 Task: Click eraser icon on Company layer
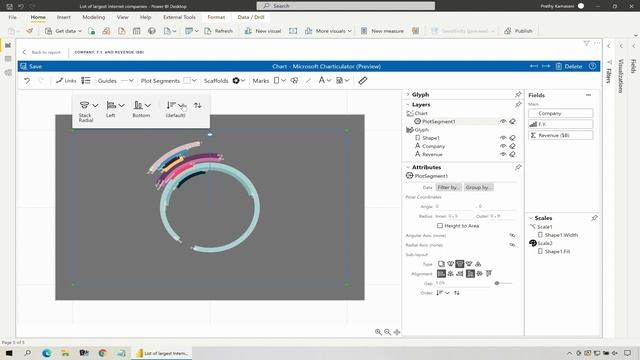(512, 146)
